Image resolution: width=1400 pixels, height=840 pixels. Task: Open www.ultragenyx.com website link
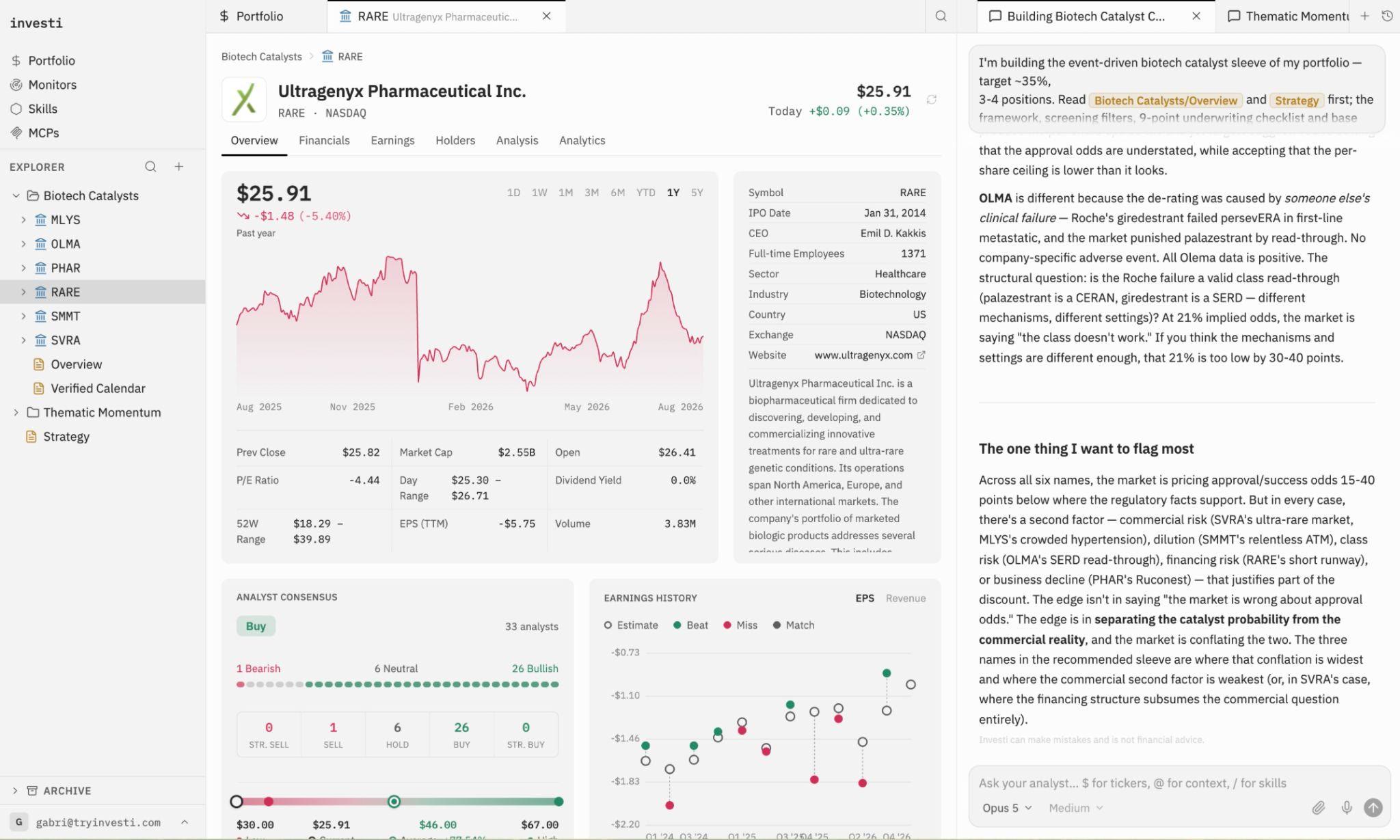click(x=863, y=355)
